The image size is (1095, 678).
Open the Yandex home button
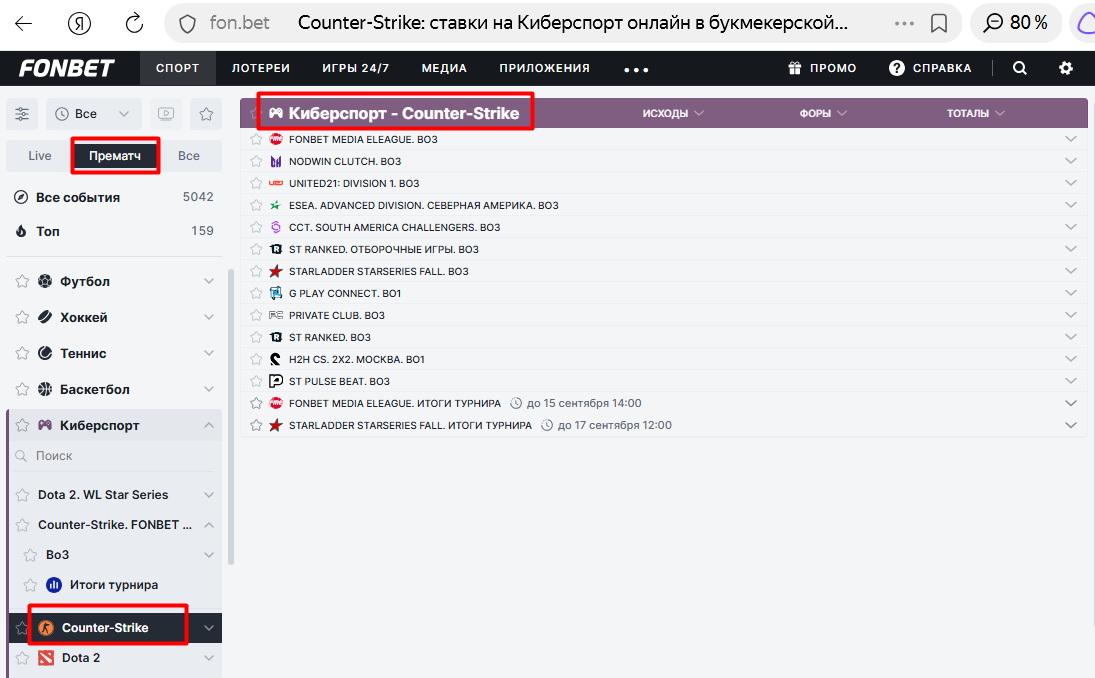(x=80, y=23)
